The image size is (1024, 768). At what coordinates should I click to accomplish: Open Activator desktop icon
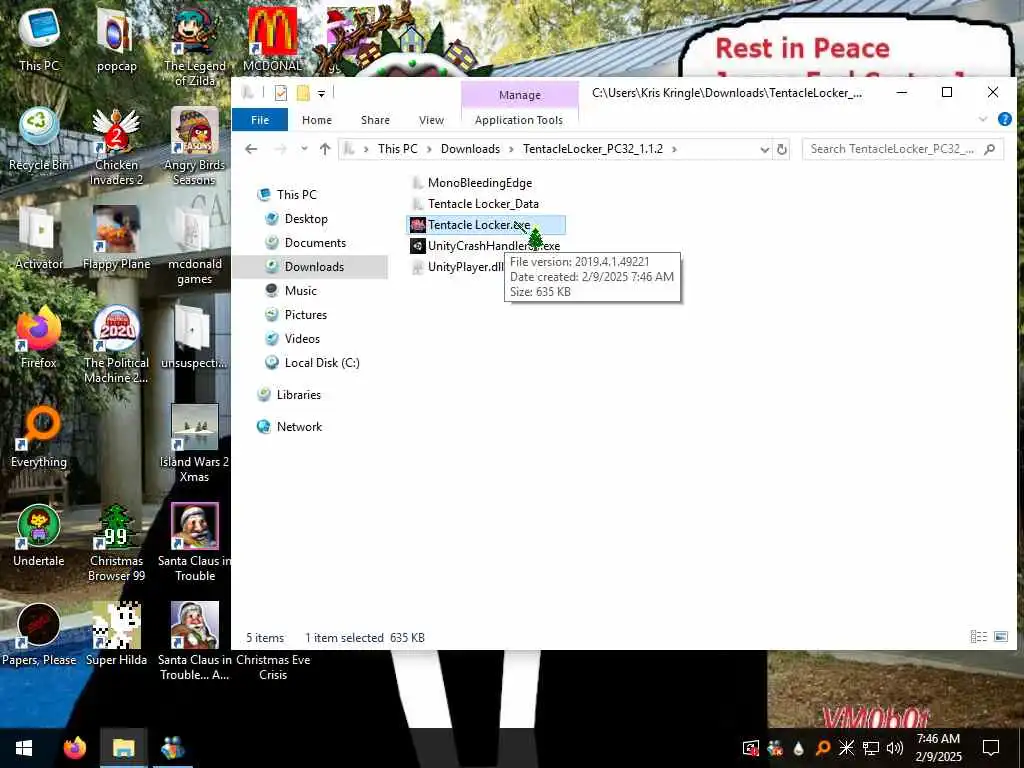[x=39, y=238]
